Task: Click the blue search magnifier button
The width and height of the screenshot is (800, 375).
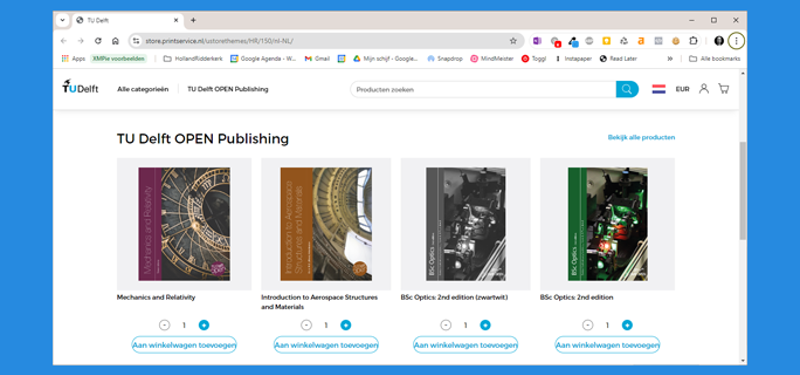Action: point(627,89)
